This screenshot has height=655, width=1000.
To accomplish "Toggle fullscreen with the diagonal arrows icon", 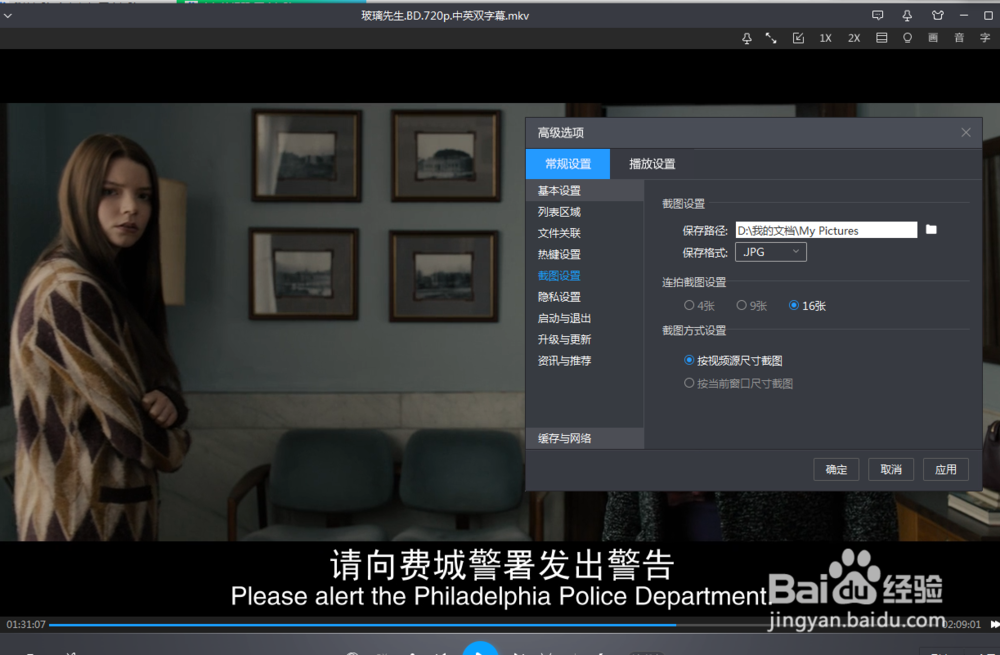I will click(771, 38).
